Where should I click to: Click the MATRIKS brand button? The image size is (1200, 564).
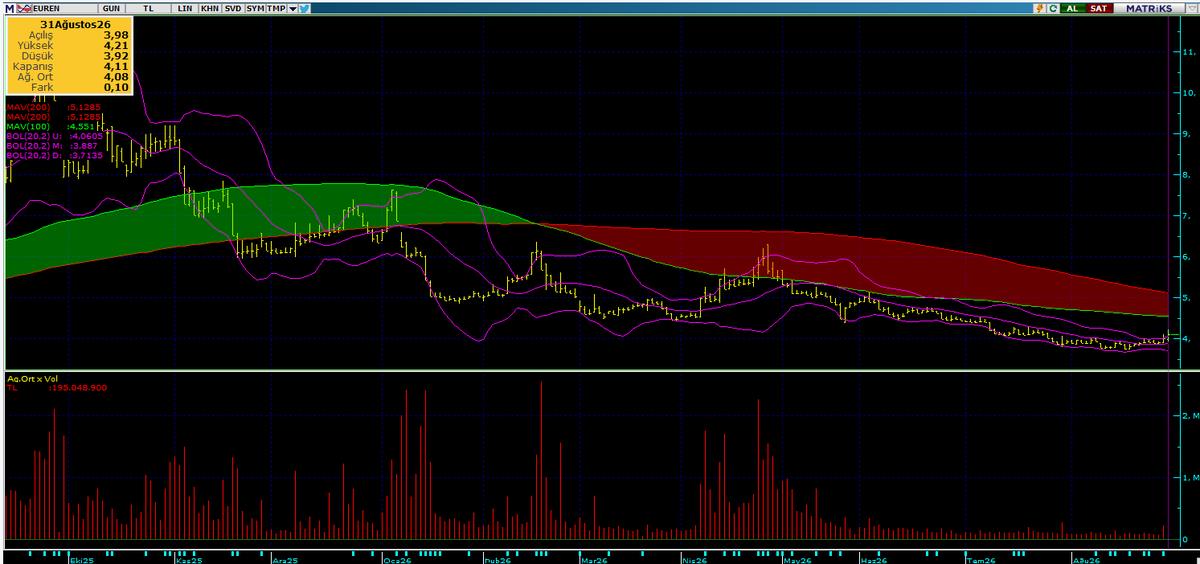[x=1149, y=8]
